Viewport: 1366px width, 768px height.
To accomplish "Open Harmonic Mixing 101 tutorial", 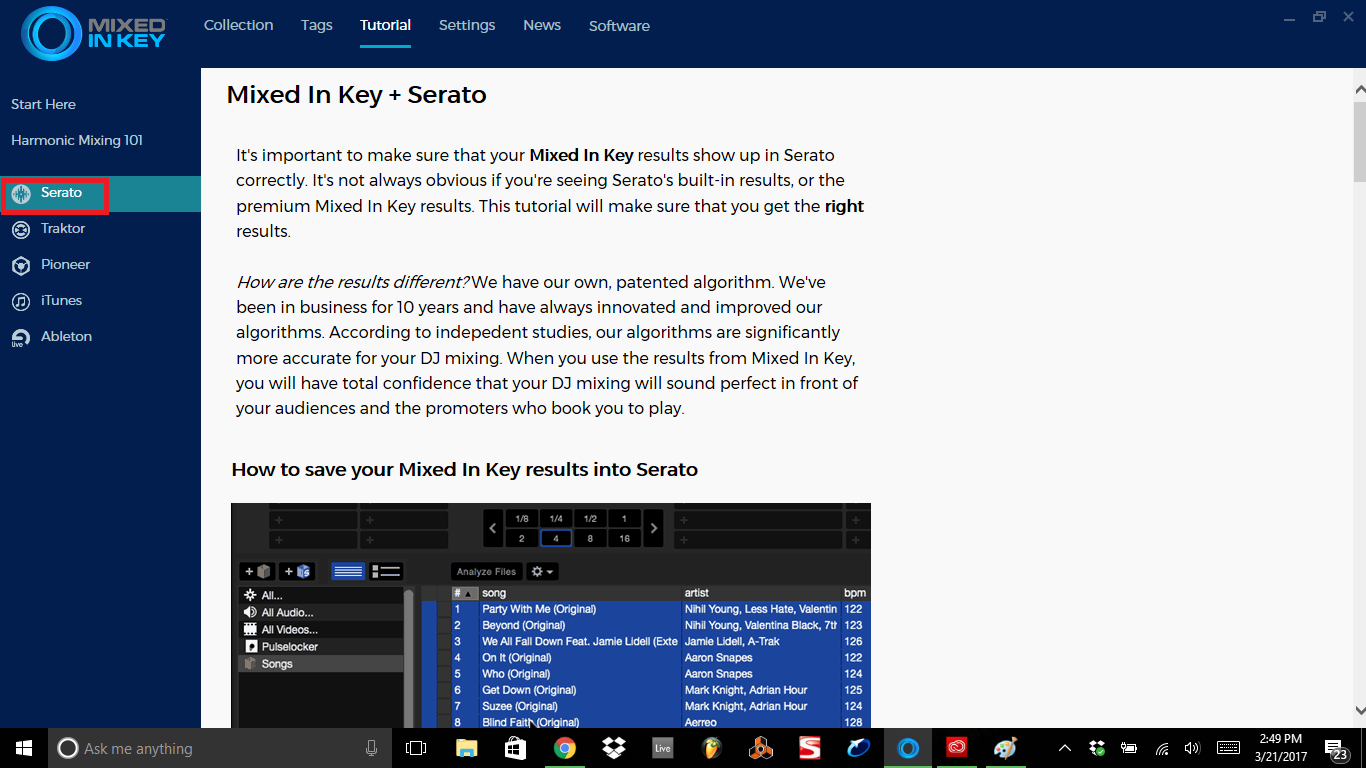I will point(77,140).
